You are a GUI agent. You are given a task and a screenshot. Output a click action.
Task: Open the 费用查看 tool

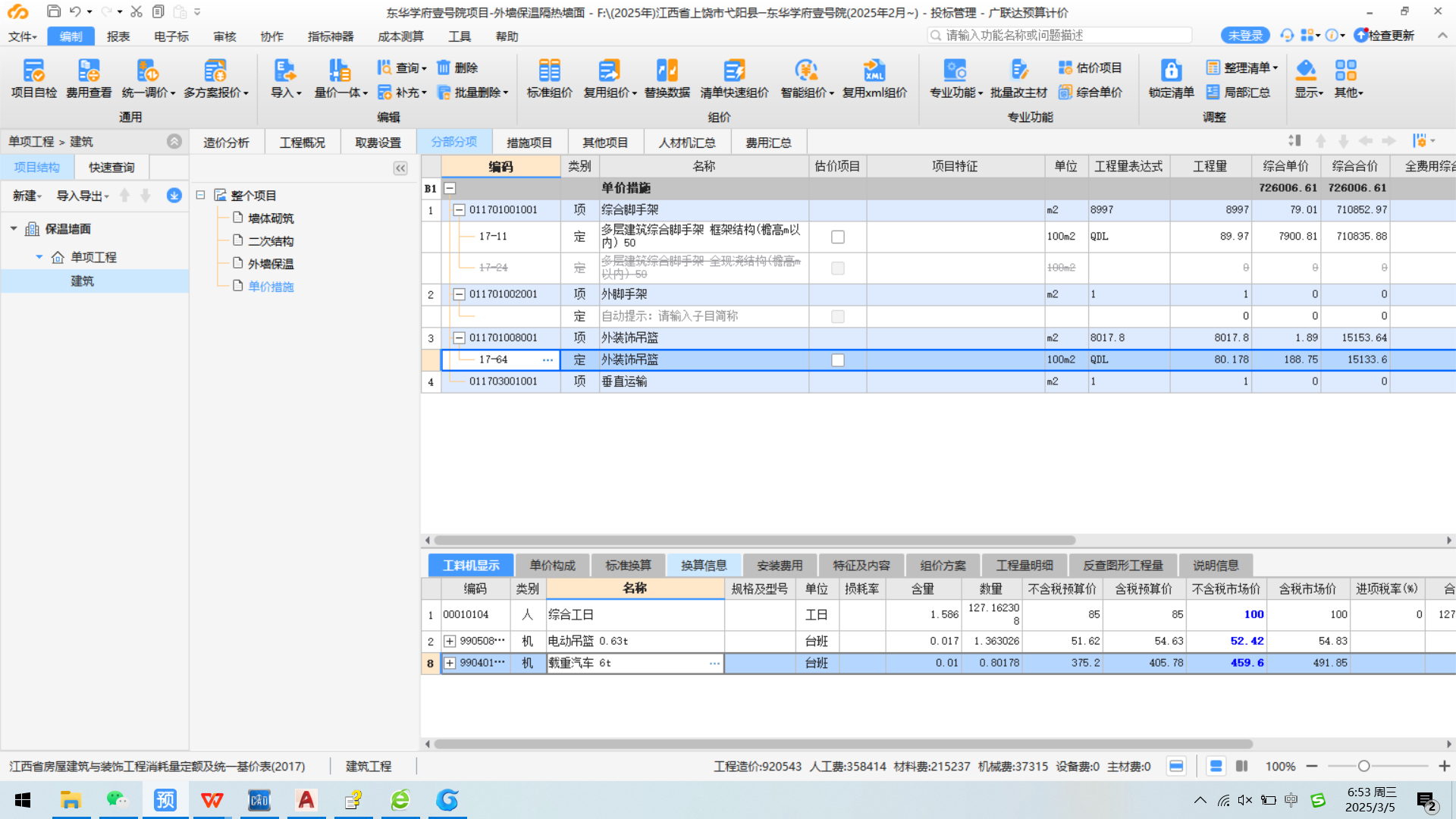[89, 79]
